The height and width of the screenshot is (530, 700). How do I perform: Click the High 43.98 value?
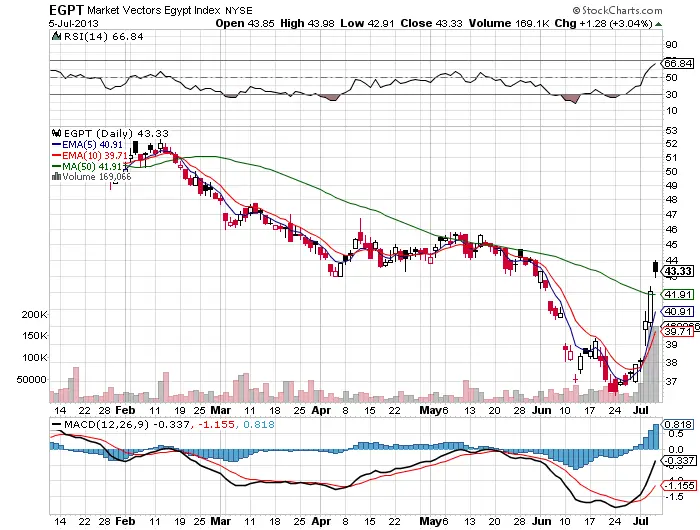coord(307,23)
